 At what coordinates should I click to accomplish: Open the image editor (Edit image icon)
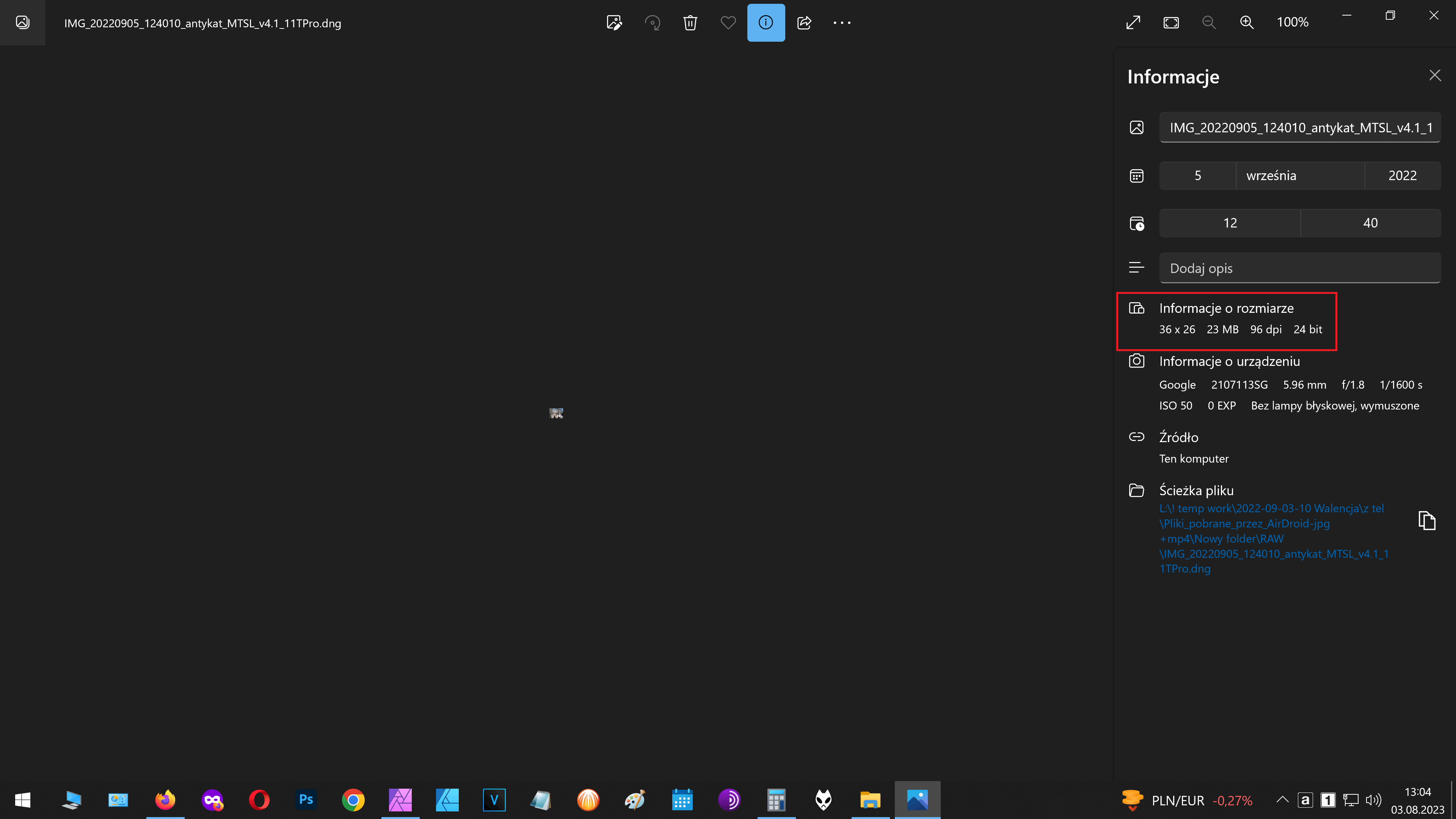click(x=614, y=23)
